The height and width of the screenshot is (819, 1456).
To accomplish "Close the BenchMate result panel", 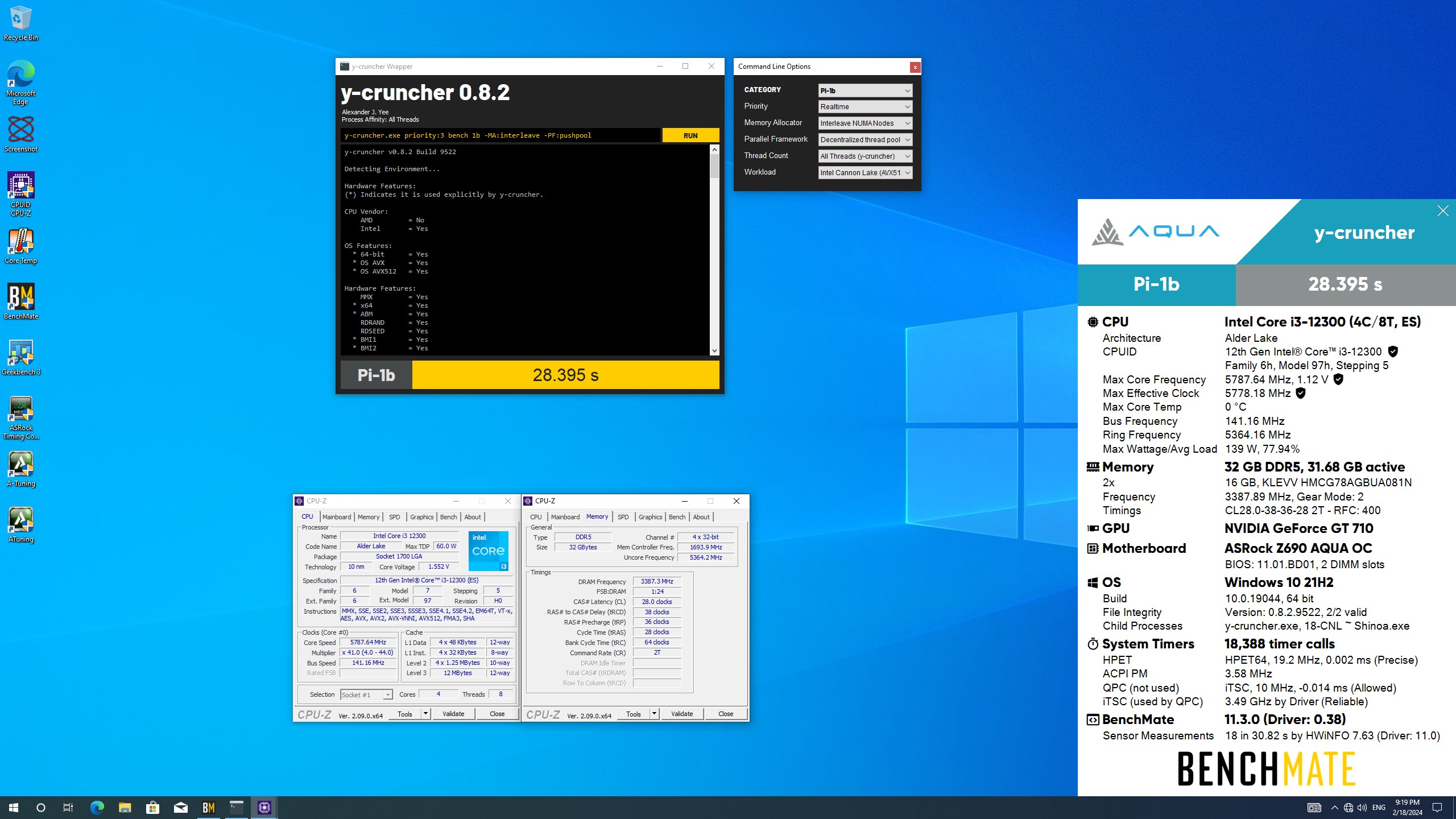I will pyautogui.click(x=1443, y=211).
